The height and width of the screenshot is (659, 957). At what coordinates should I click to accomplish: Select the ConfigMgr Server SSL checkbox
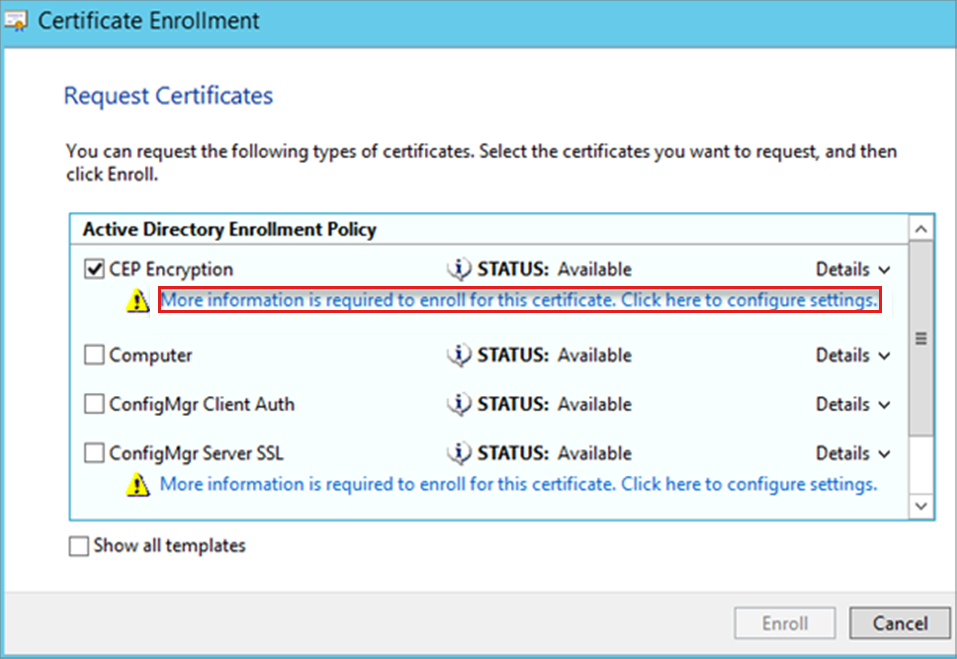[94, 453]
